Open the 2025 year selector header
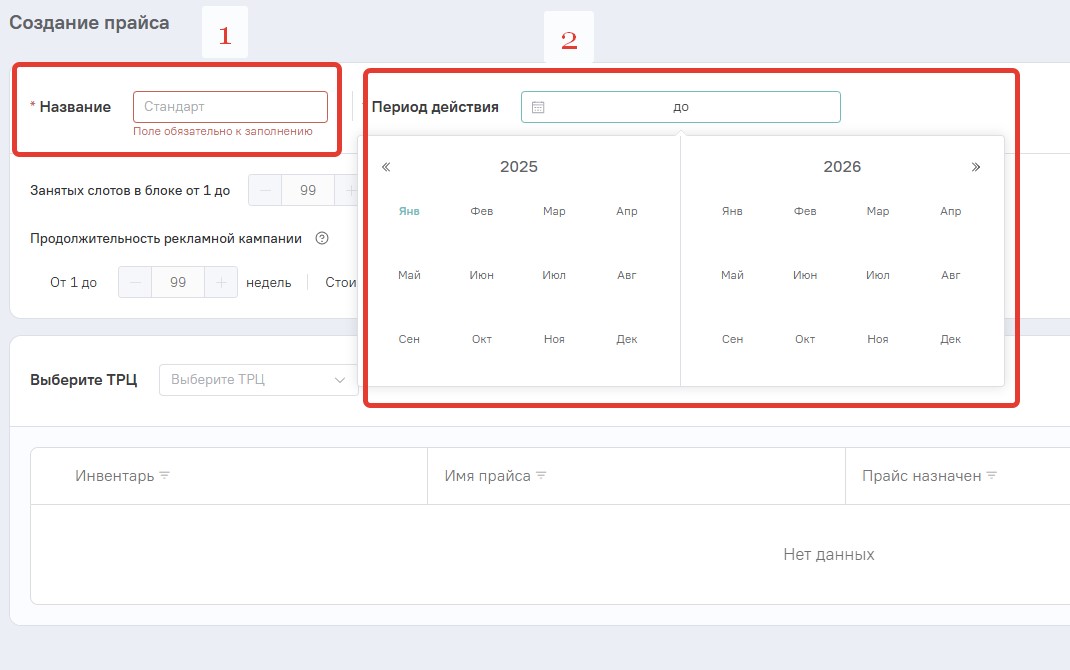The width and height of the screenshot is (1070, 670). 518,167
